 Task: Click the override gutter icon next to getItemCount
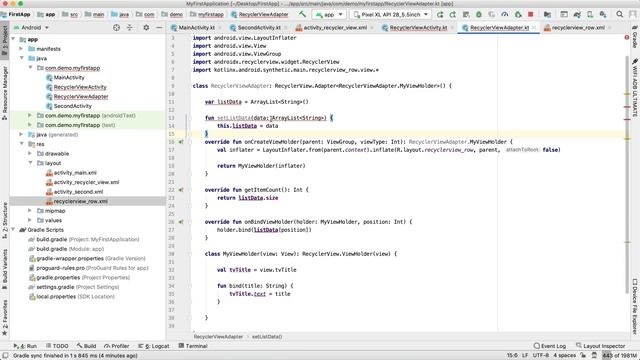tap(181, 190)
